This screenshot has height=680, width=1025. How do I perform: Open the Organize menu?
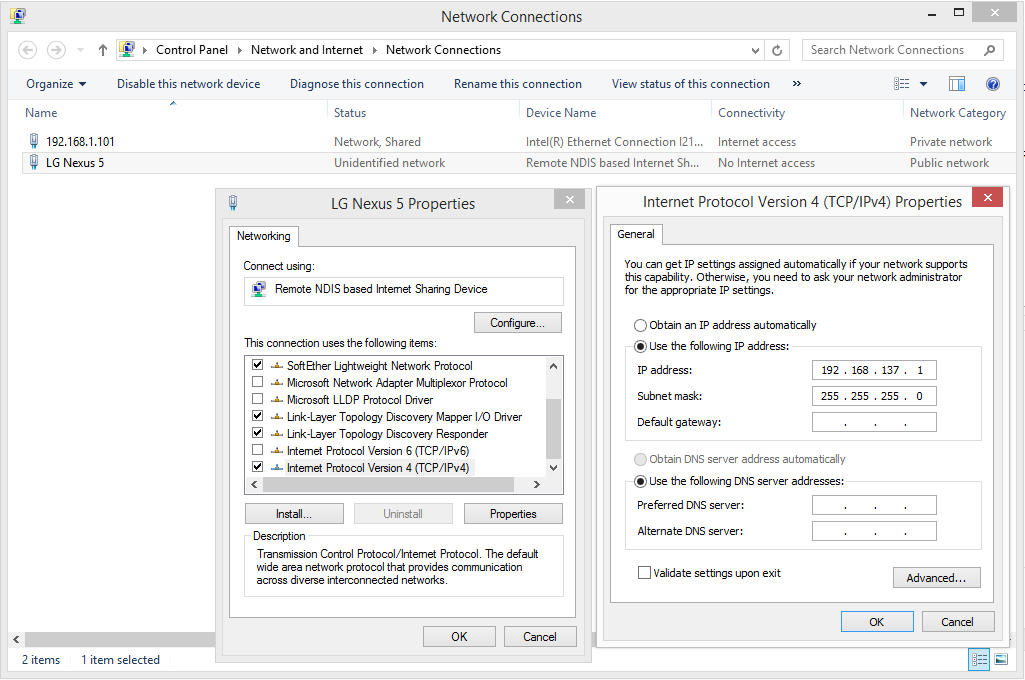(x=56, y=84)
